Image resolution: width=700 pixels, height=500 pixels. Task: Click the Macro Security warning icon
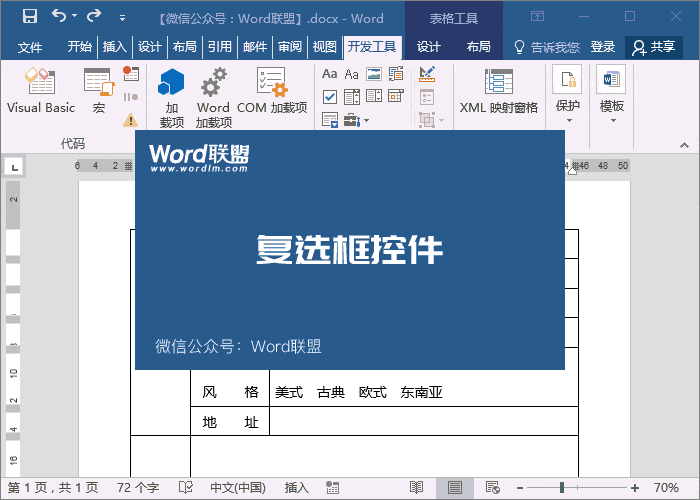tap(130, 120)
